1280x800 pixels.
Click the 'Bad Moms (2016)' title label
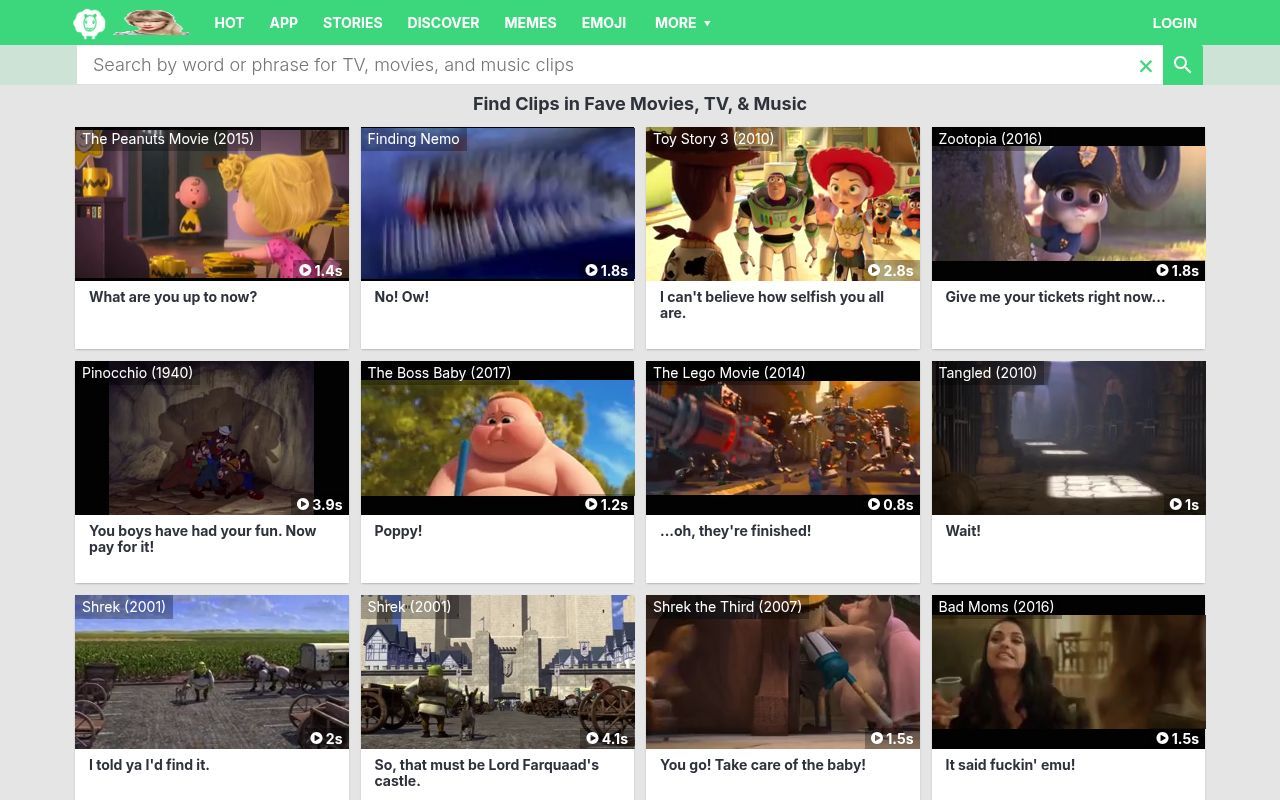[996, 607]
